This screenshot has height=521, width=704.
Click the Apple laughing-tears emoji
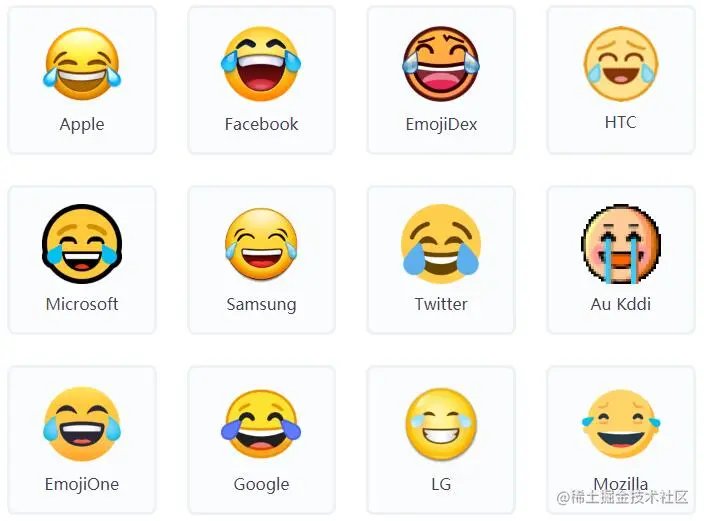tap(82, 64)
